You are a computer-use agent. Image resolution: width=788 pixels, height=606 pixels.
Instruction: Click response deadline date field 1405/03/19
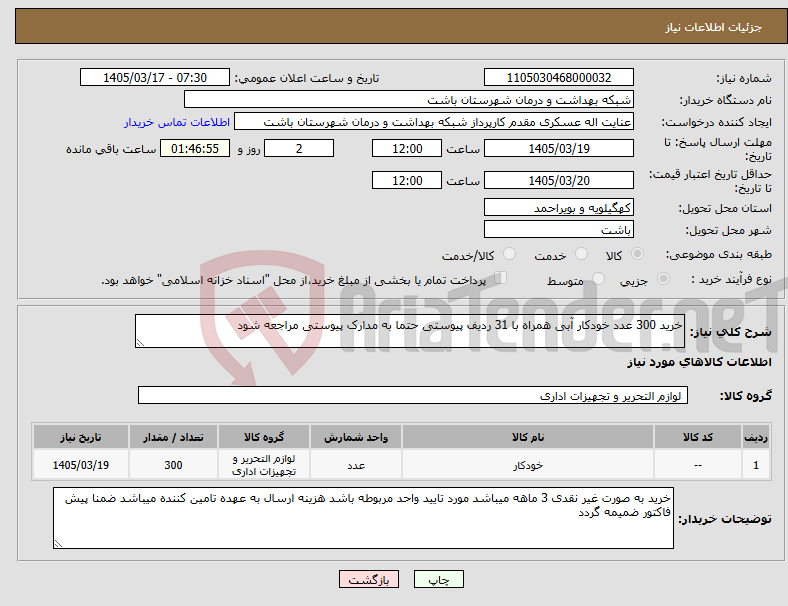tap(558, 148)
